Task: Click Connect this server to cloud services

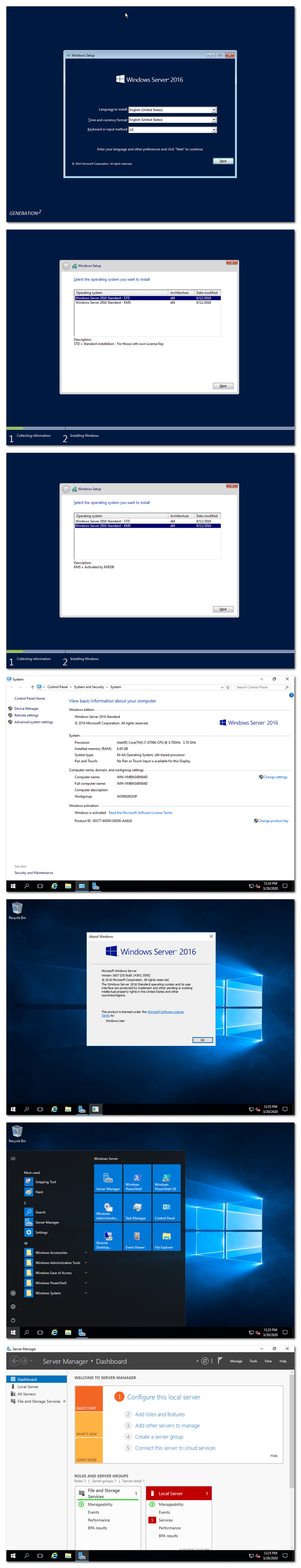Action: pyautogui.click(x=175, y=1447)
